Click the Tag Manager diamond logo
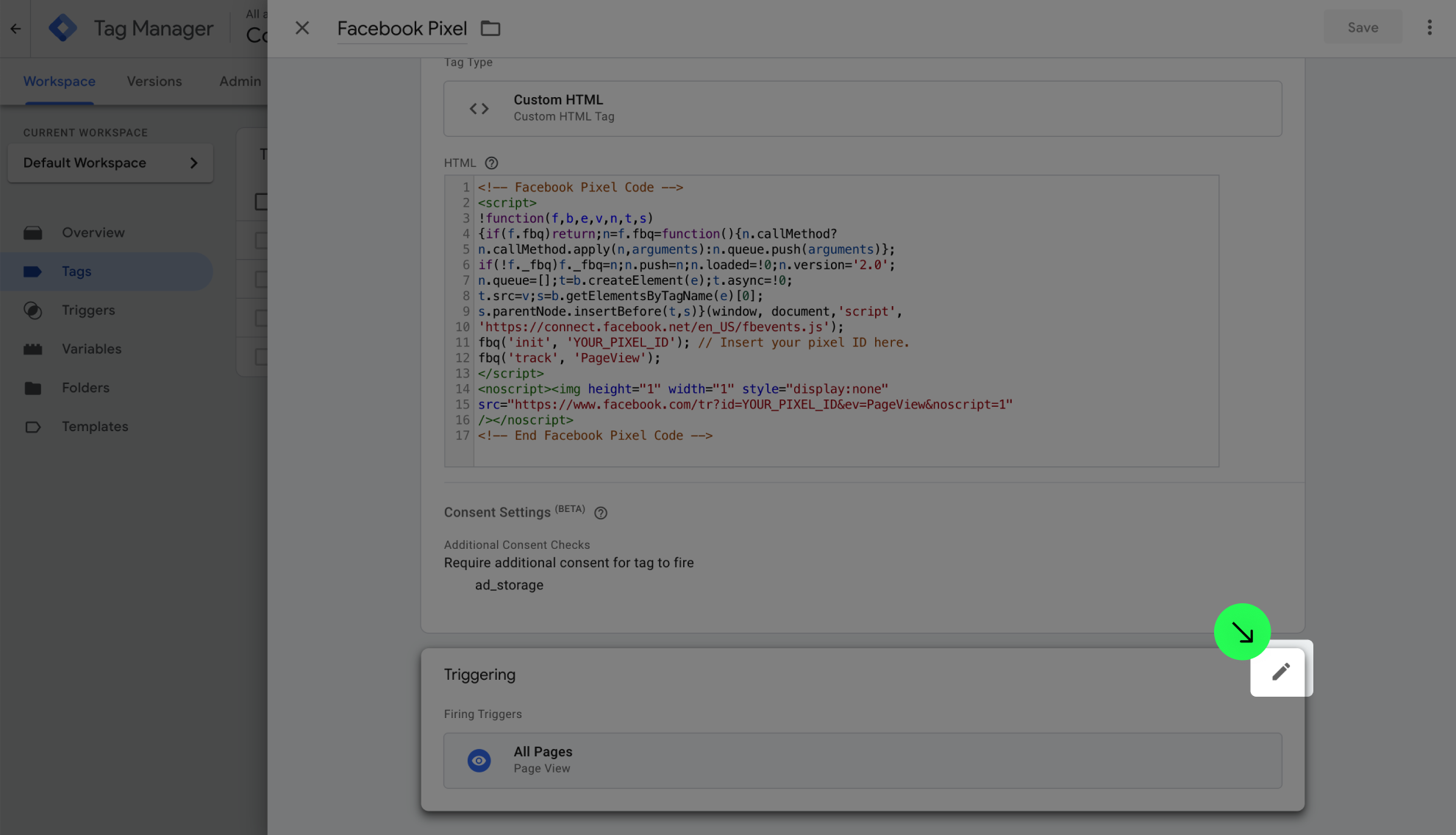1456x835 pixels. coord(63,28)
